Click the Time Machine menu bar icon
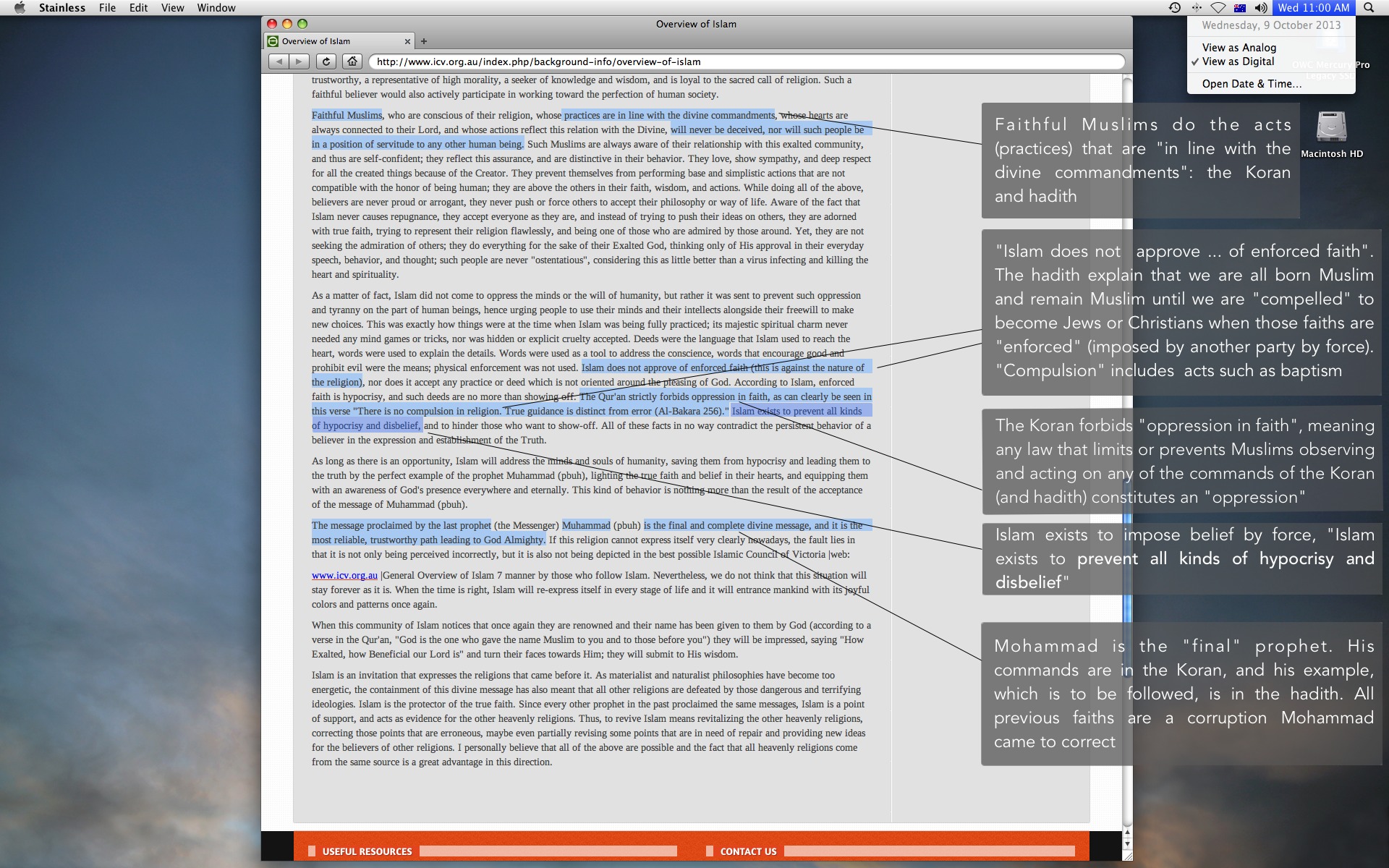 coord(1175,7)
